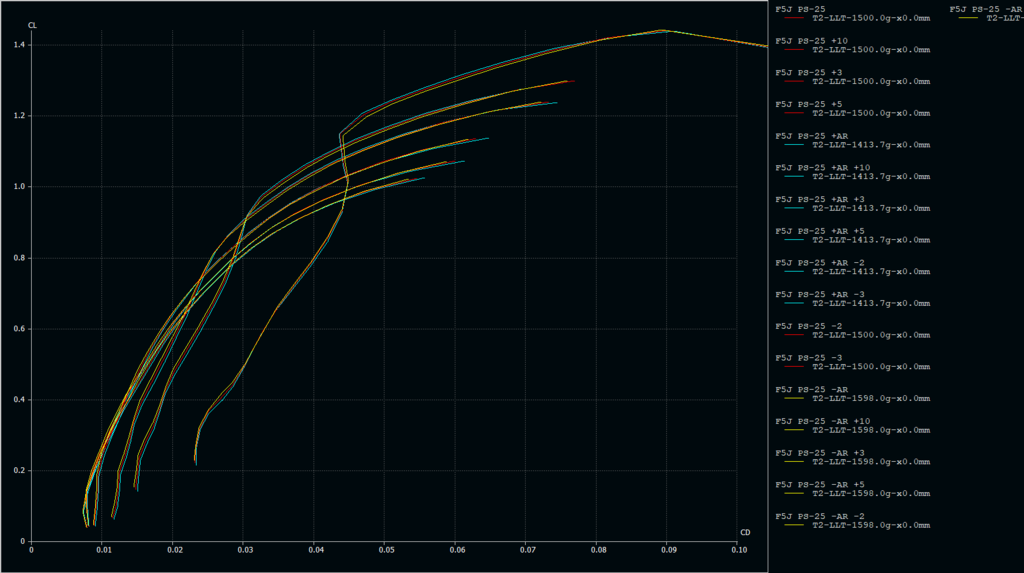Select the 'F5J PS-25 +10' legend entry
The height and width of the screenshot is (573, 1024).
(810, 41)
